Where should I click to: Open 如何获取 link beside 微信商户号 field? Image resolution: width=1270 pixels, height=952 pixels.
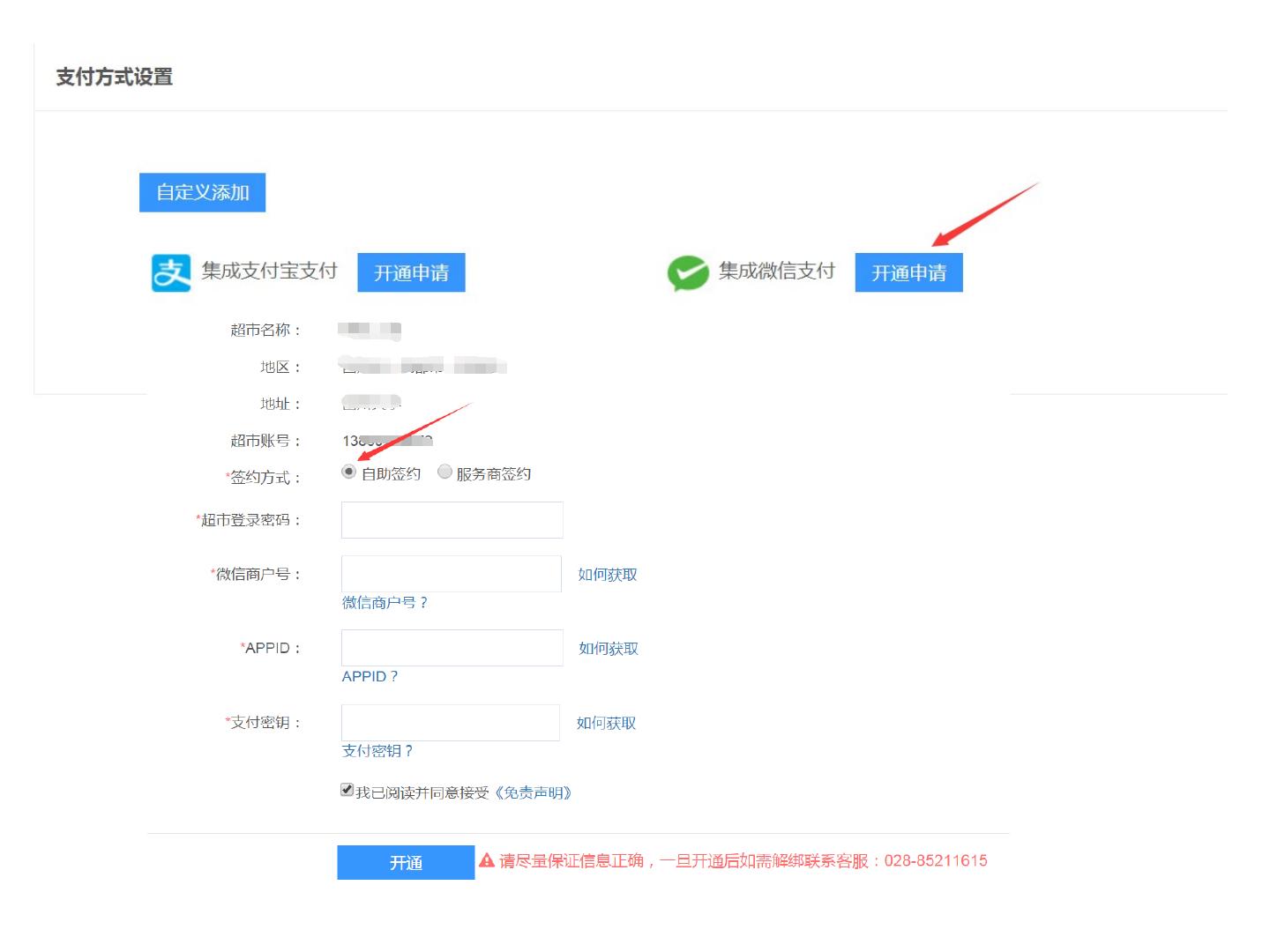pyautogui.click(x=607, y=575)
